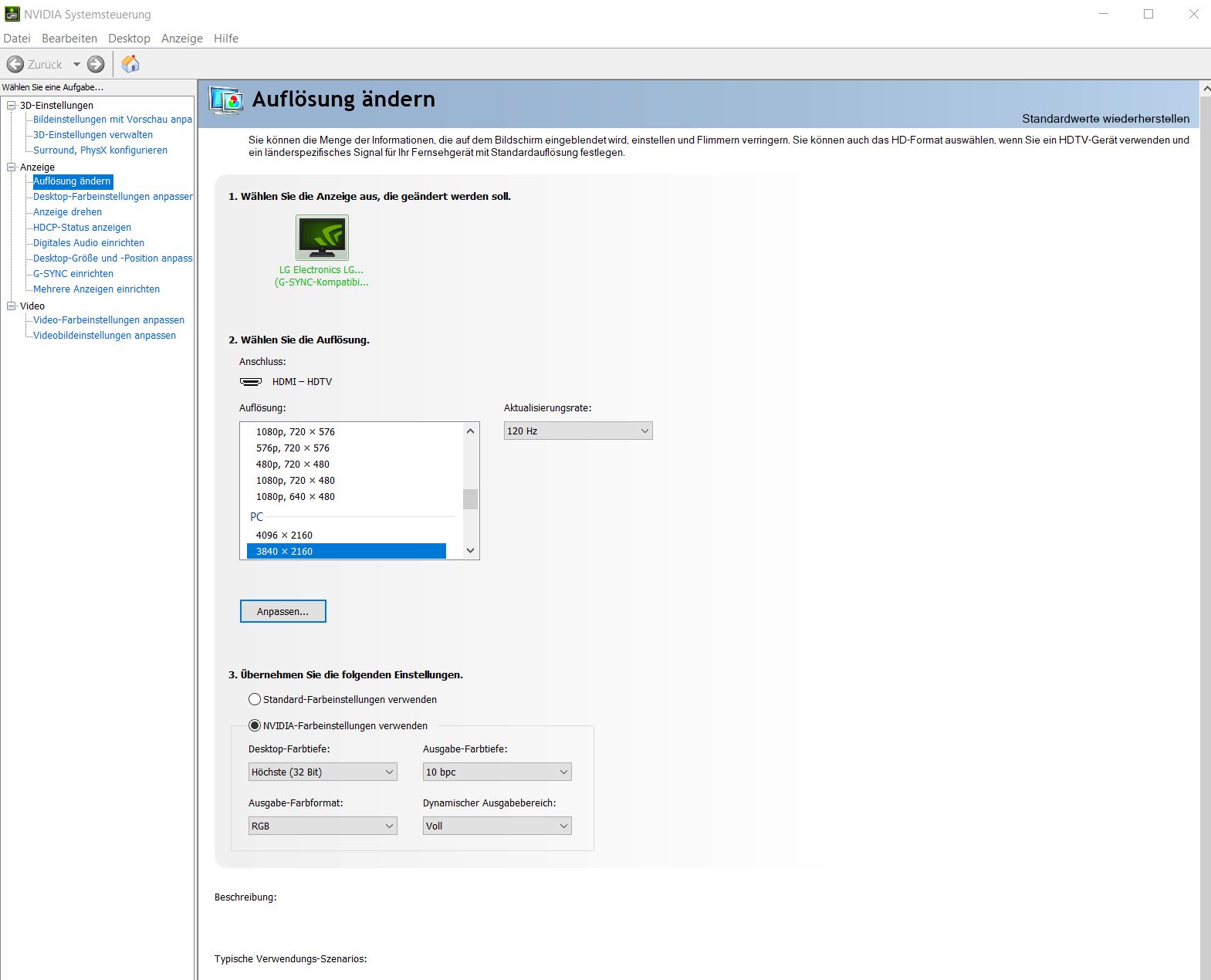Select NVIDIA-Farbeinstellungen verwenden radio button
1211x980 pixels.
[x=255, y=725]
